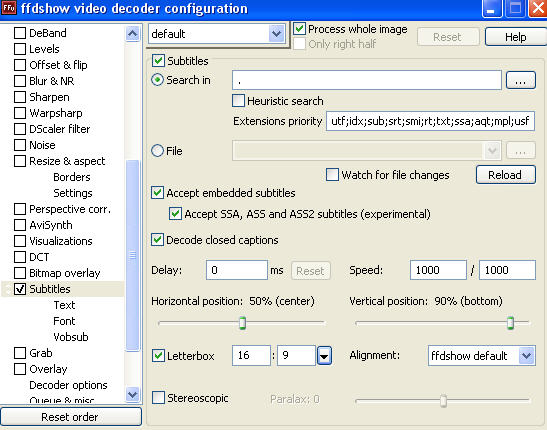Enable the Sharpen filter checkbox
The height and width of the screenshot is (430, 547).
tap(20, 97)
